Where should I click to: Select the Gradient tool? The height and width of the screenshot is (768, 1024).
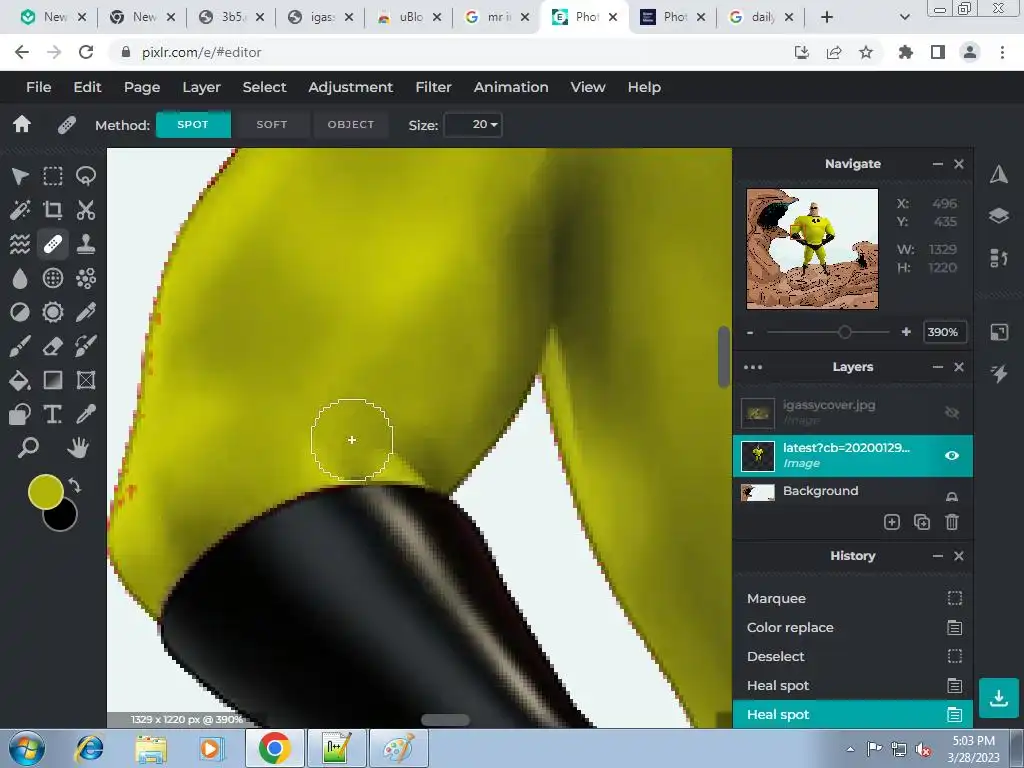[x=53, y=380]
